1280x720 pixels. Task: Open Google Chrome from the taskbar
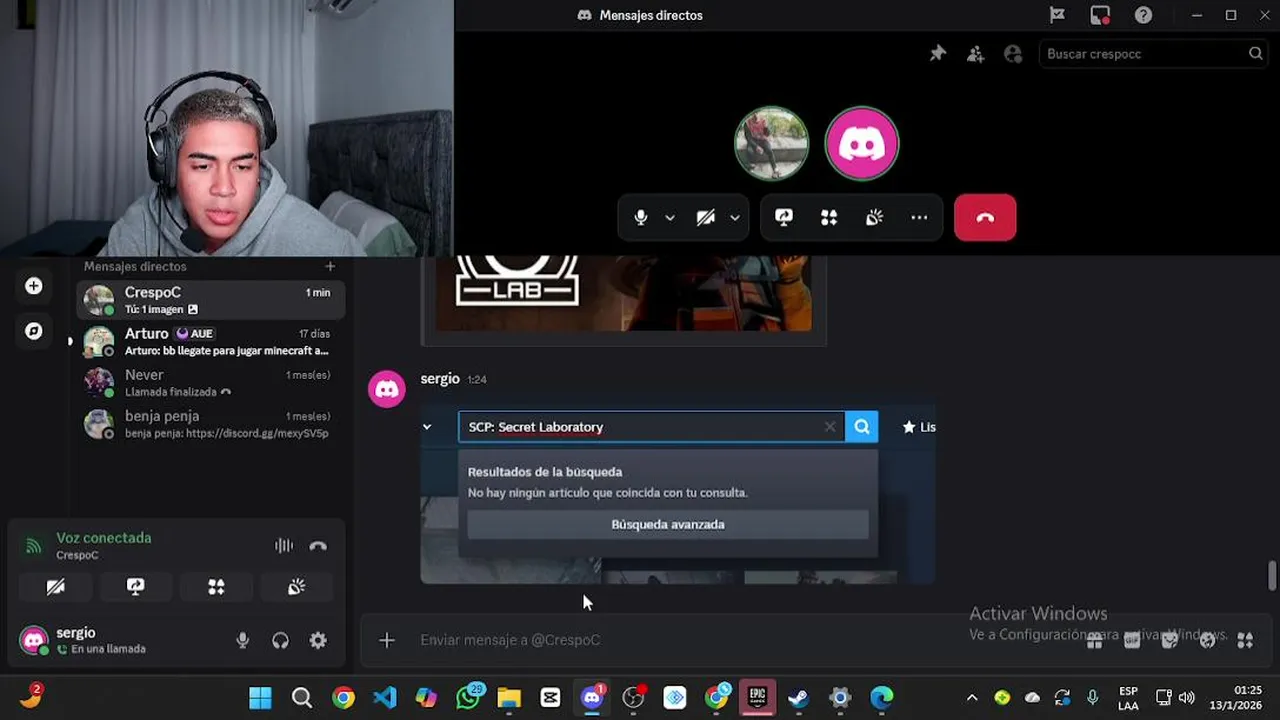(x=343, y=698)
